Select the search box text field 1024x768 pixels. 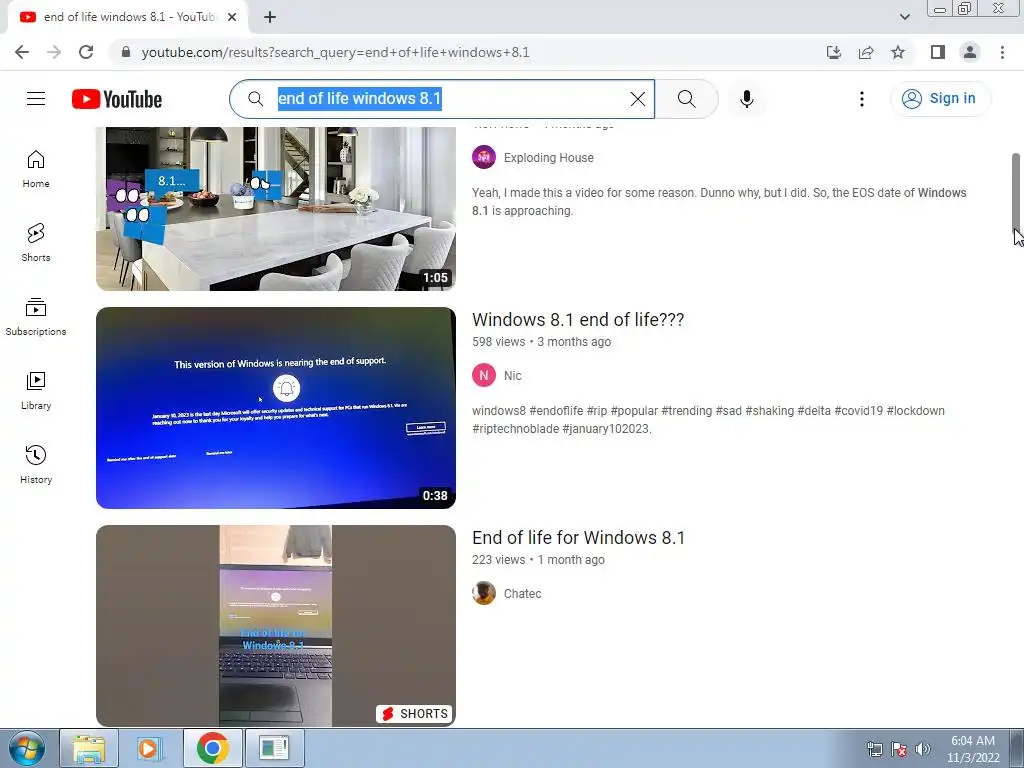(x=442, y=99)
